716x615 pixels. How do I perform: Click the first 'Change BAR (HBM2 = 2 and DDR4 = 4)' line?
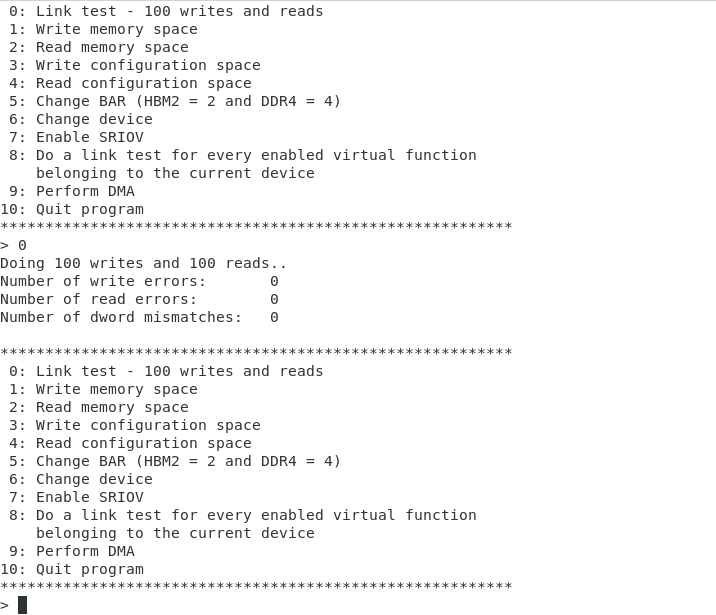point(175,101)
